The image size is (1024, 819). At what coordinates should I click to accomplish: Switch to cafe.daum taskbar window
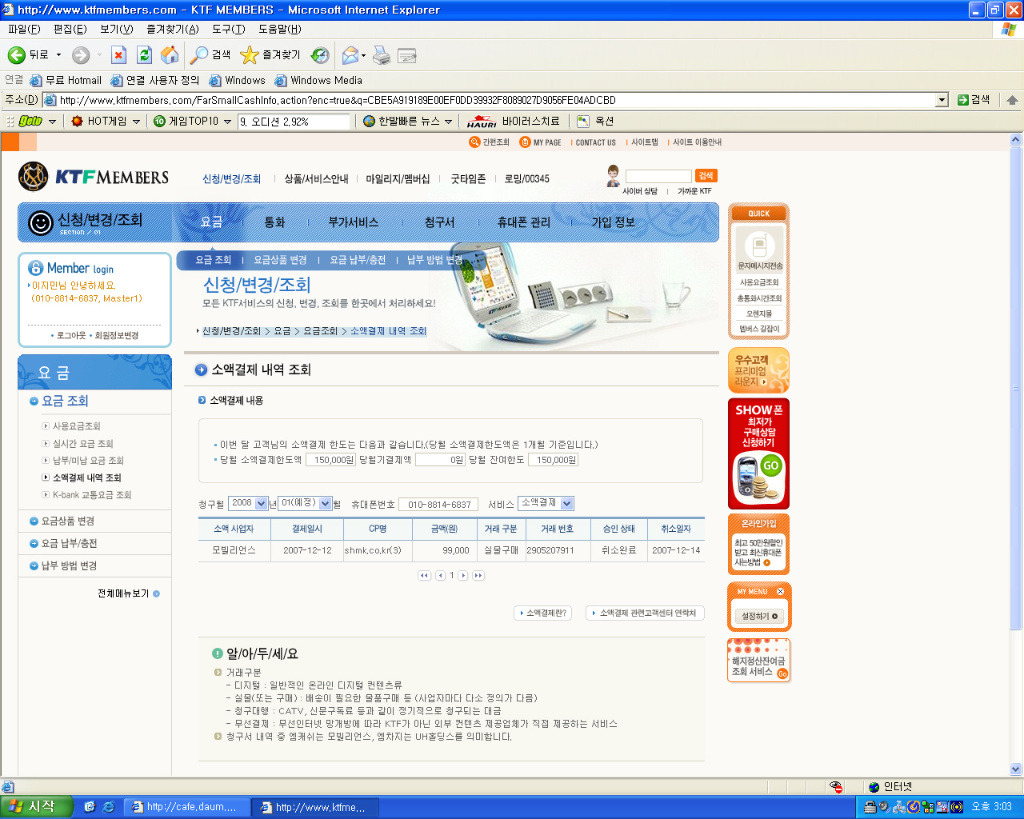point(187,807)
